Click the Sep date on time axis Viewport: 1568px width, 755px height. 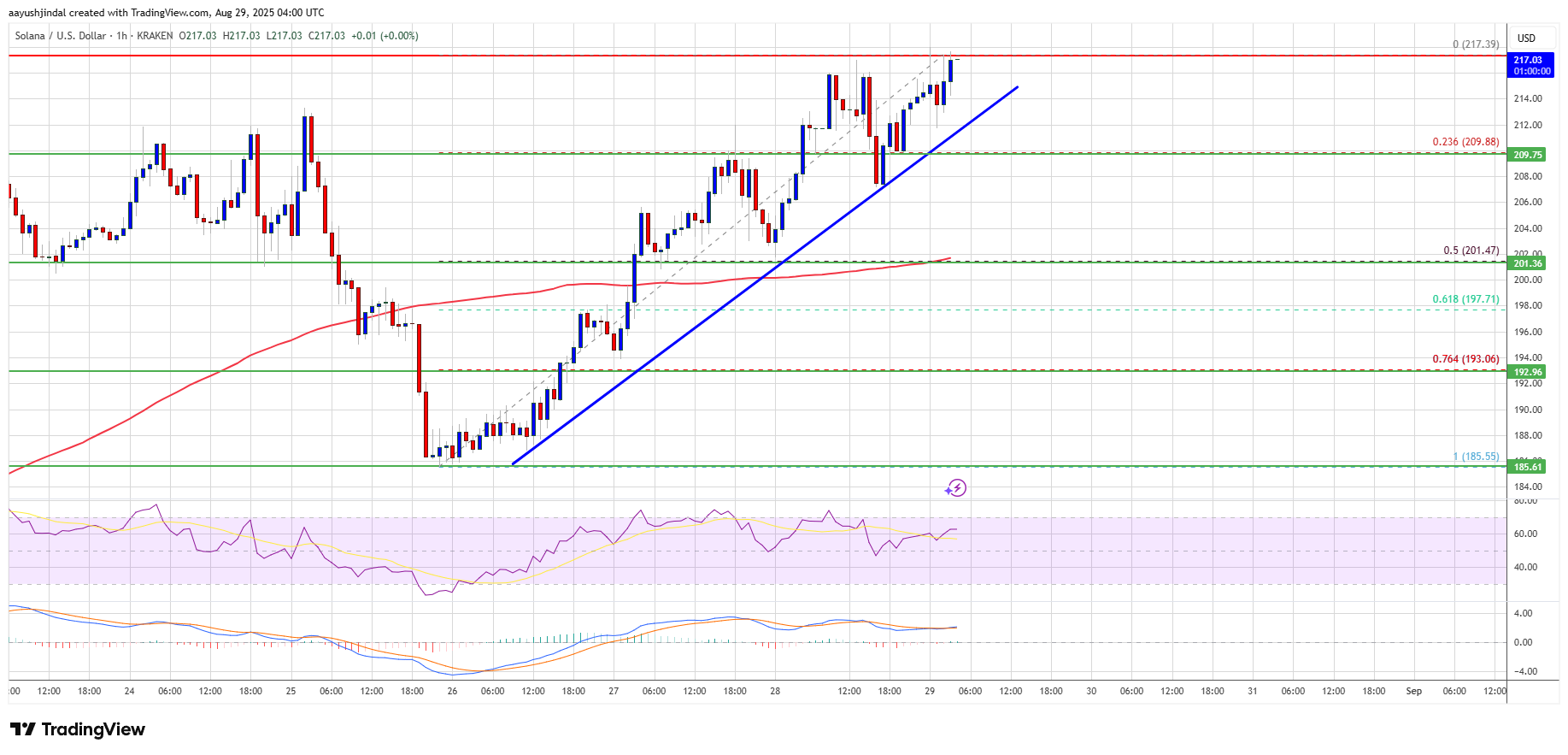click(1414, 691)
